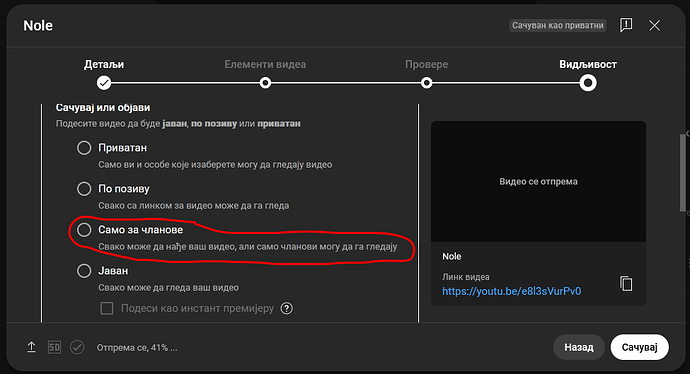Enable Подеси као инстант премијеру checkbox
The width and height of the screenshot is (690, 374).
point(107,308)
